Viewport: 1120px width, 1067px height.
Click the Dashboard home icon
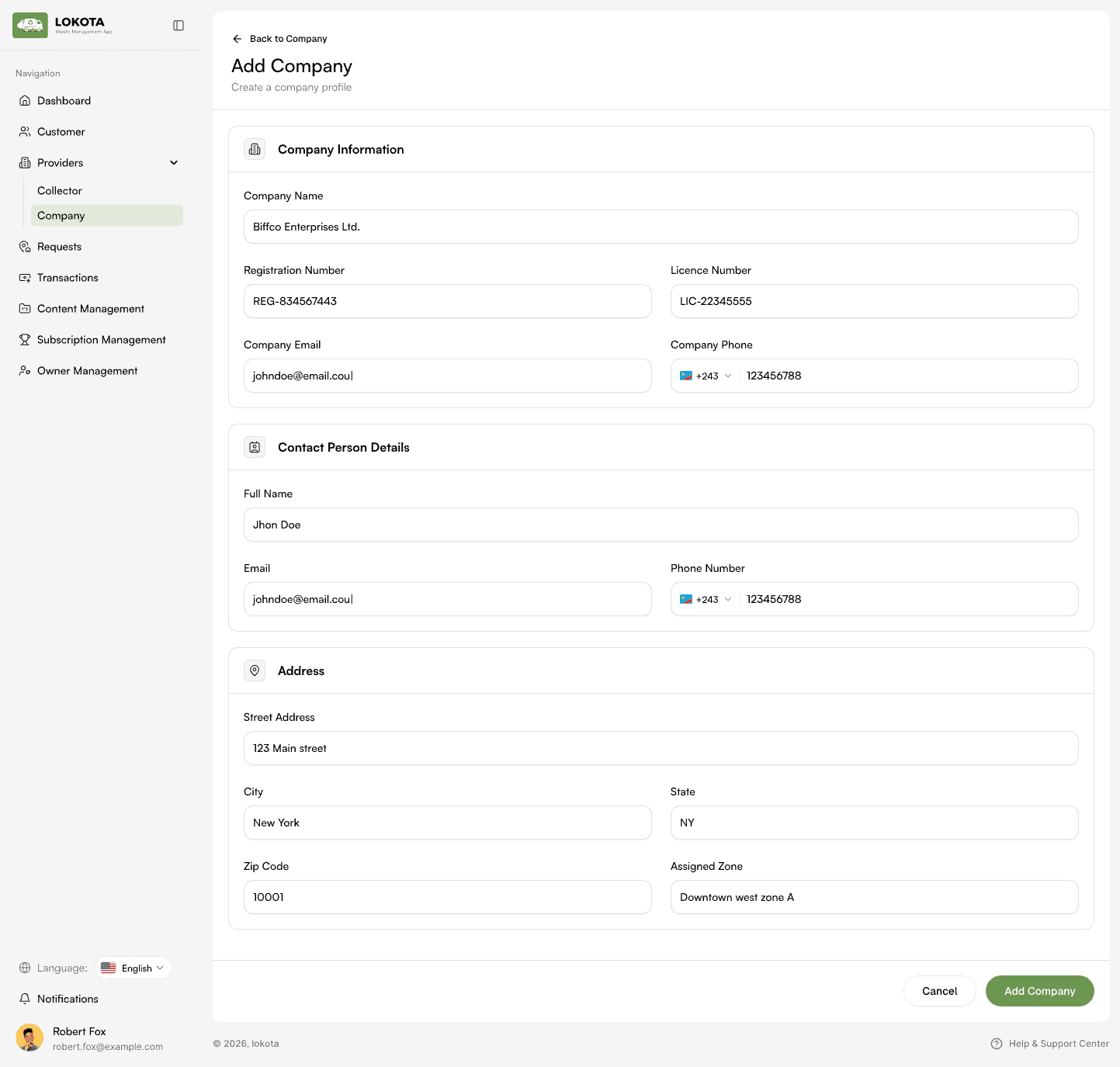coord(25,101)
